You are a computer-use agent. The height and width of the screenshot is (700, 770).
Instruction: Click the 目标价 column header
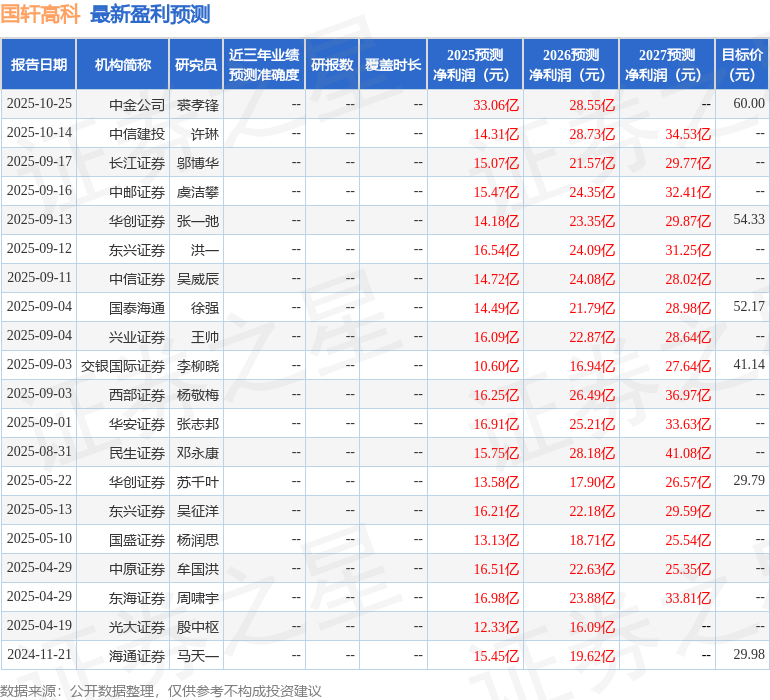pos(742,65)
